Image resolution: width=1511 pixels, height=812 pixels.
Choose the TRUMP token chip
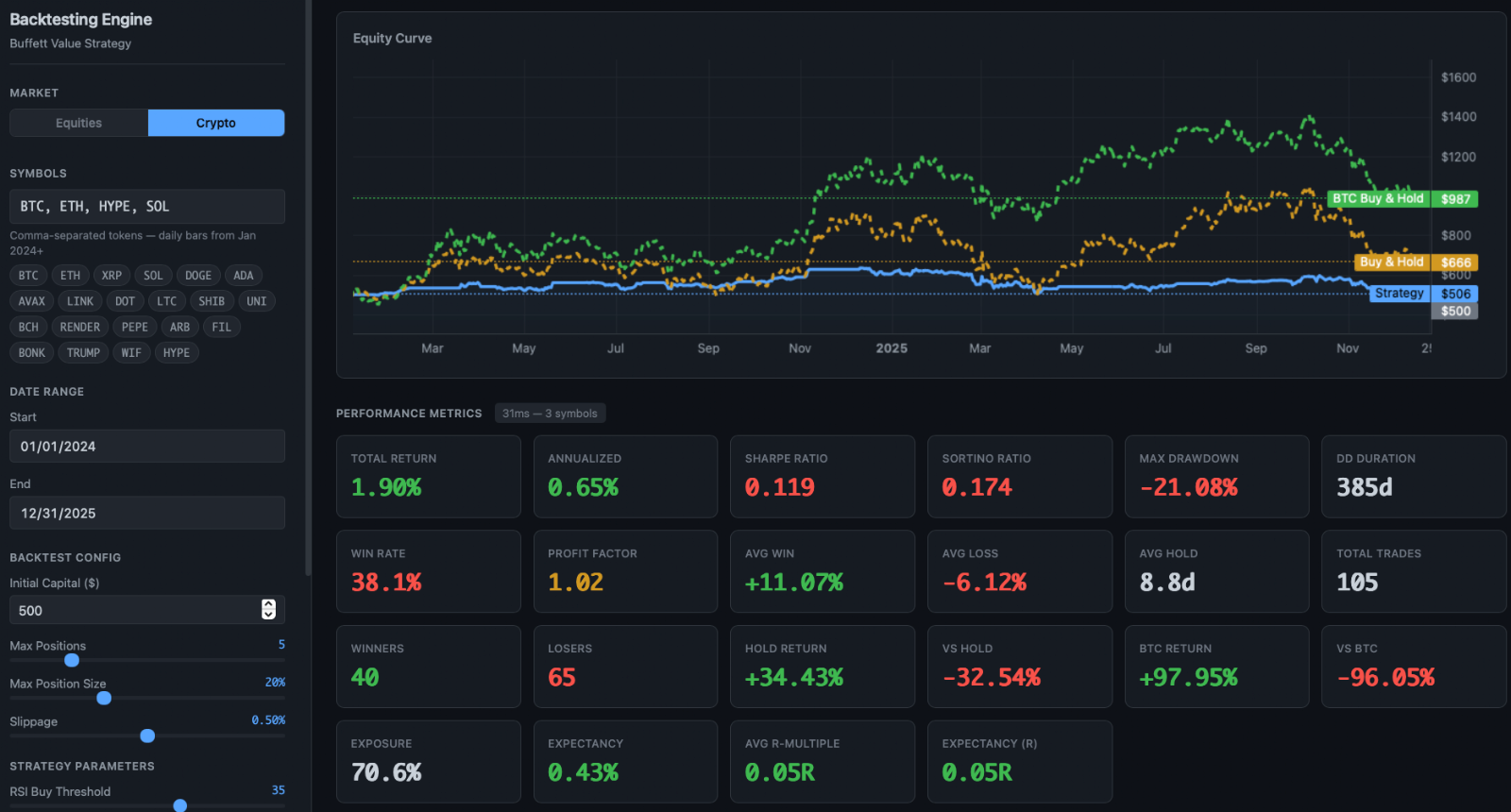(x=83, y=352)
